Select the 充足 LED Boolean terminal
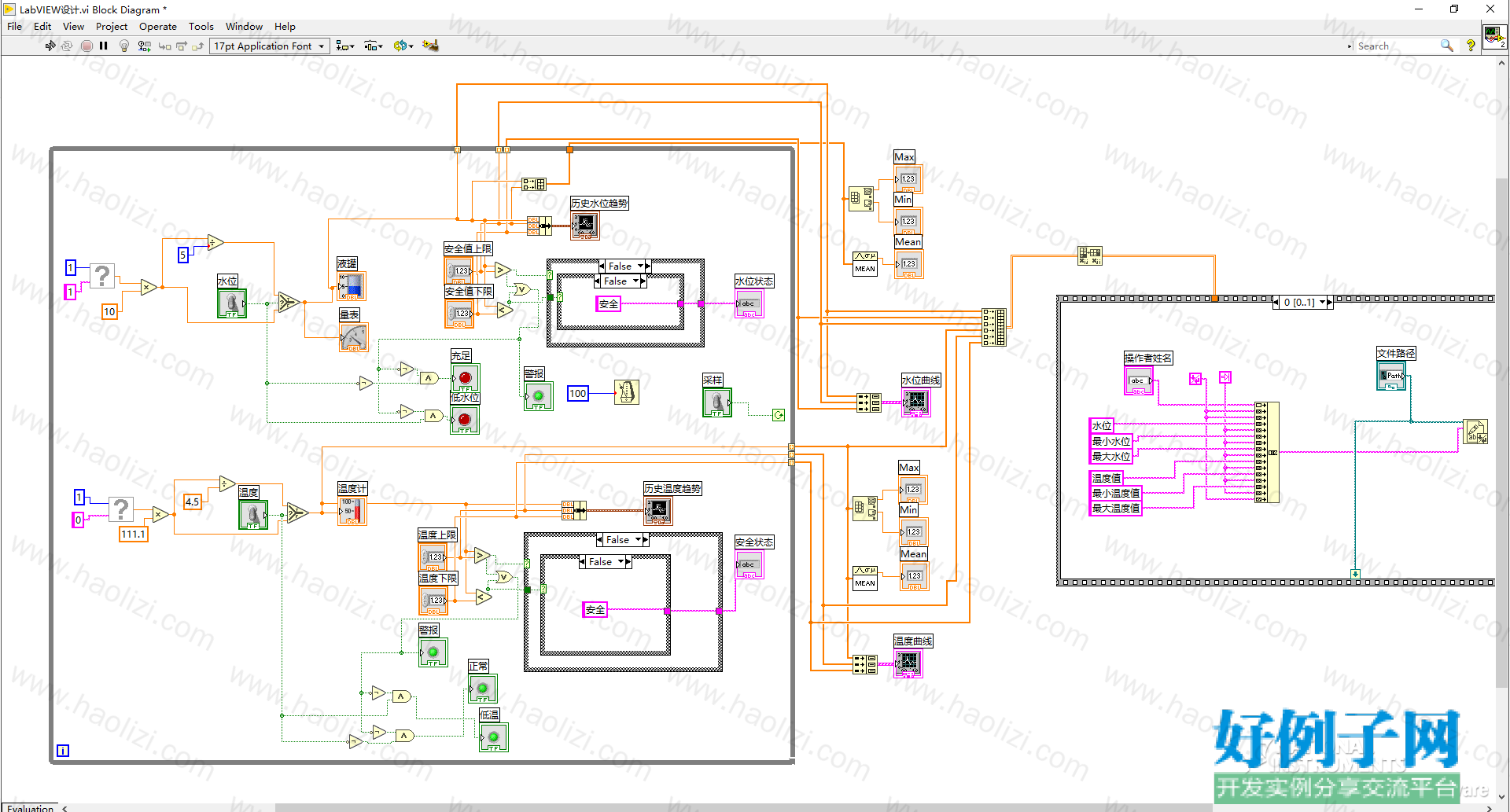 pos(465,378)
